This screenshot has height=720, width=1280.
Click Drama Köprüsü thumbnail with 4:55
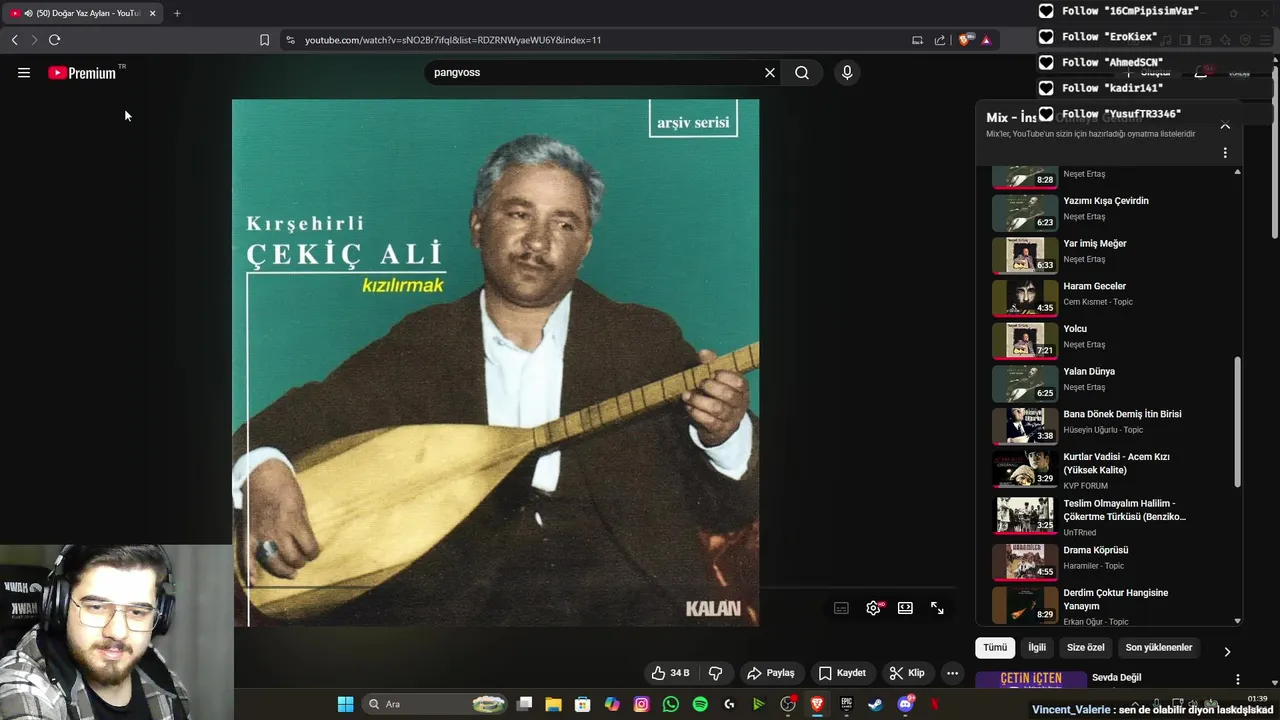(1025, 562)
